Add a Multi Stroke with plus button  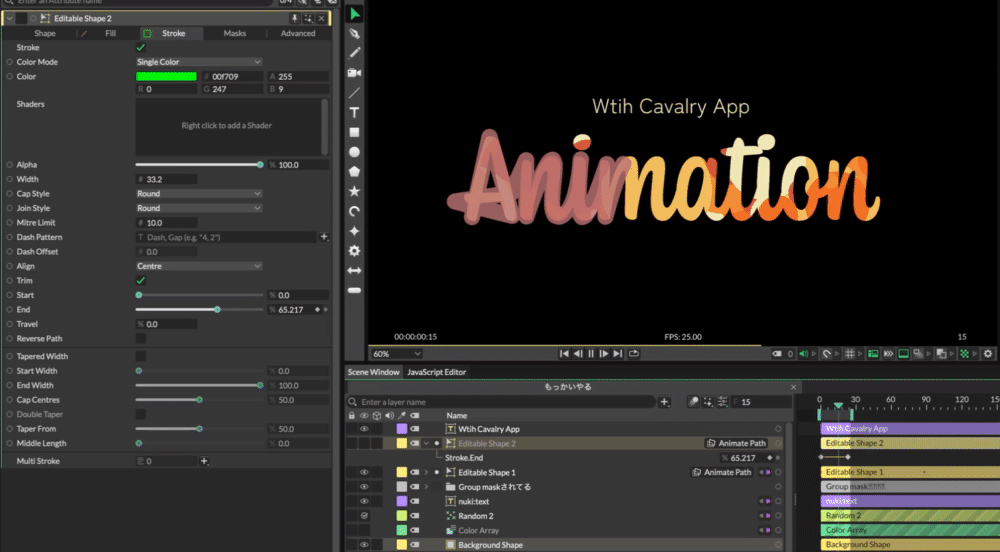coord(204,461)
